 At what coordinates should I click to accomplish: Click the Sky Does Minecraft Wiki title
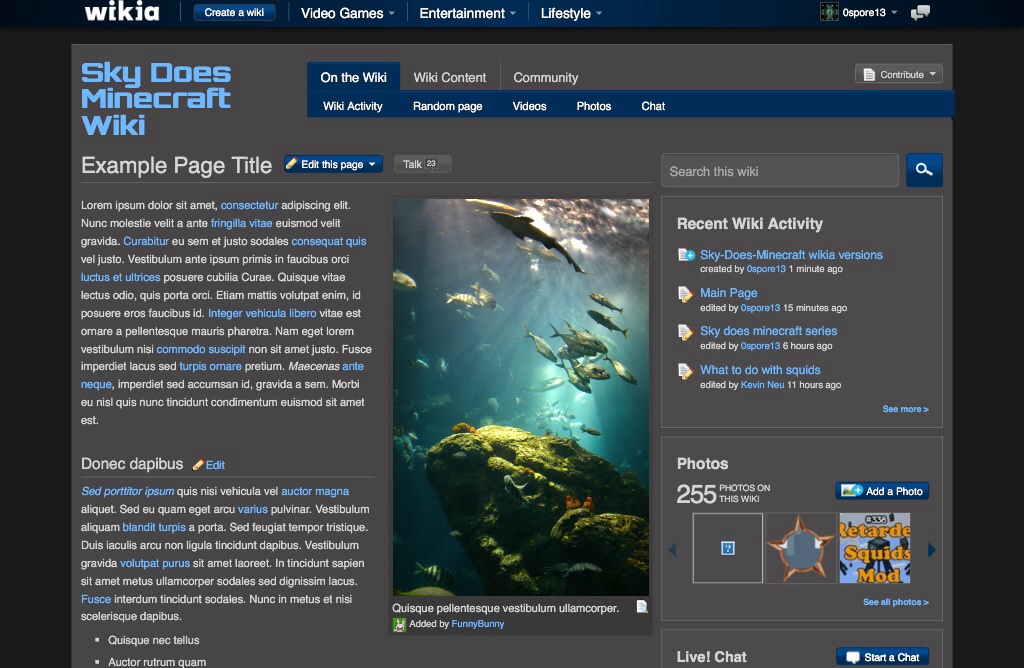(156, 99)
